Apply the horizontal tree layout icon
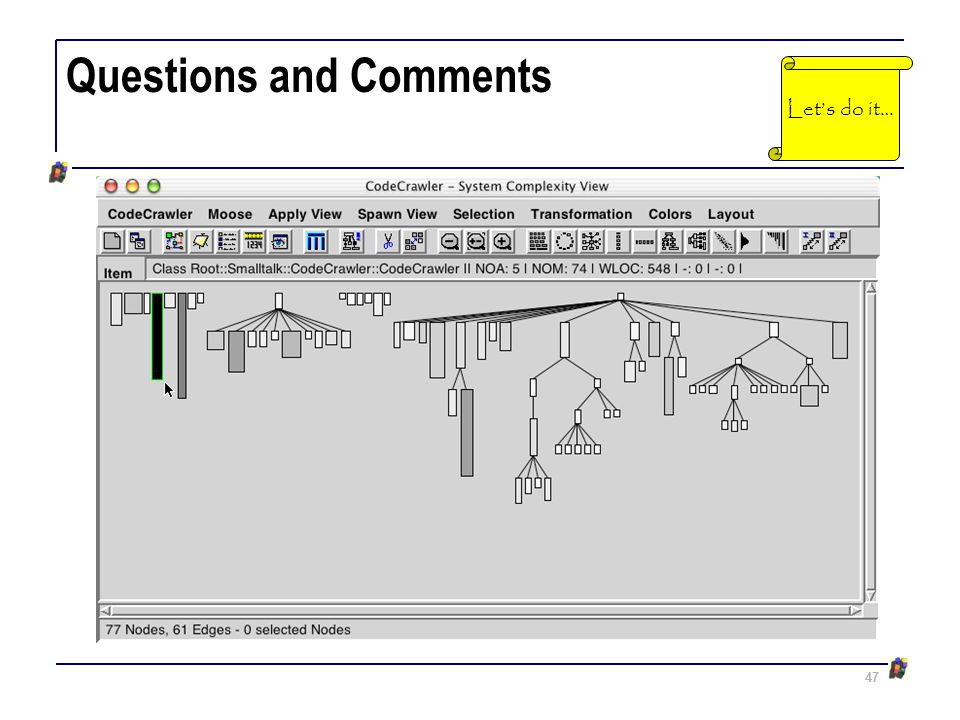The image size is (960, 720). [x=697, y=241]
